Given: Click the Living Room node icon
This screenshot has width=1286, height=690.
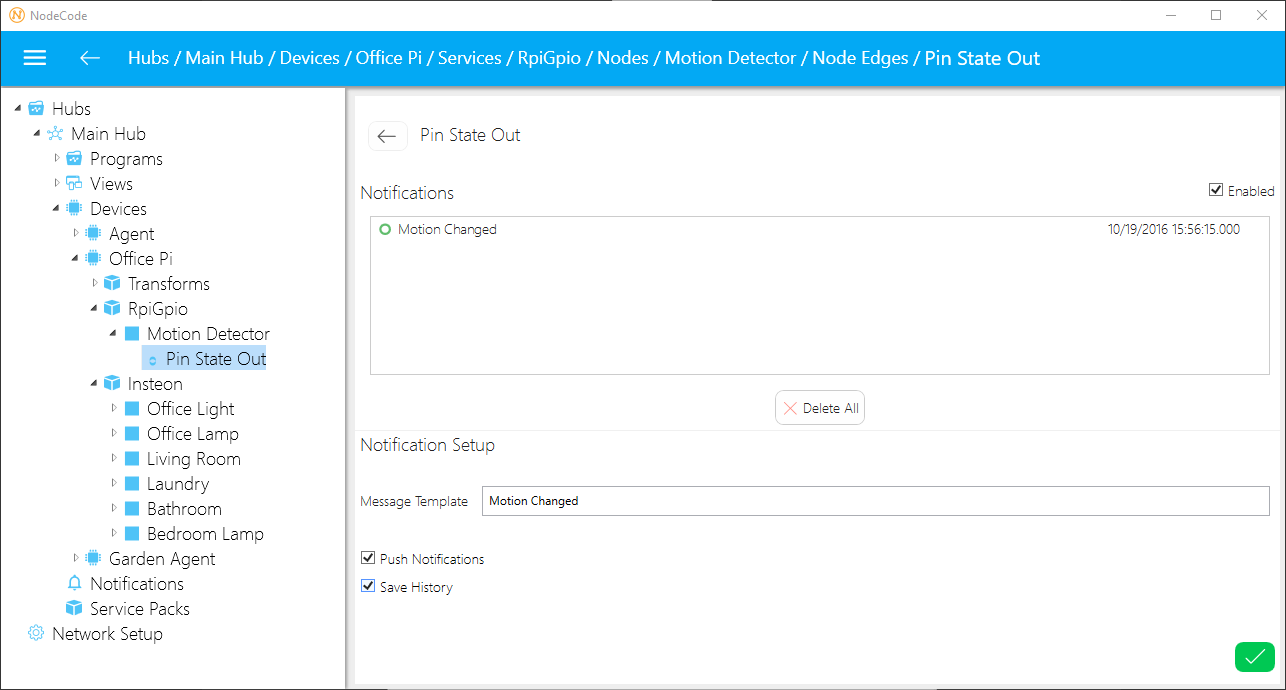Looking at the screenshot, I should click(131, 459).
